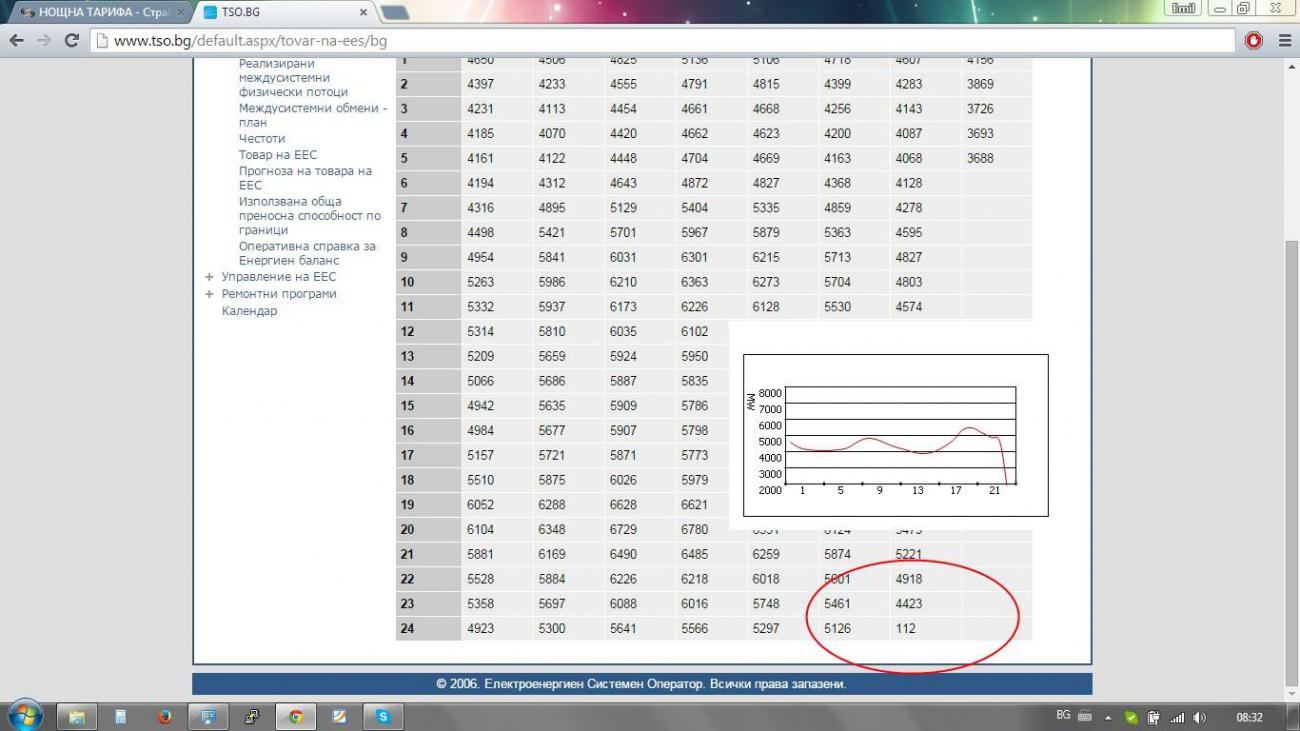Click the cell value 5461
Viewport: 1300px width, 731px height.
(x=838, y=604)
